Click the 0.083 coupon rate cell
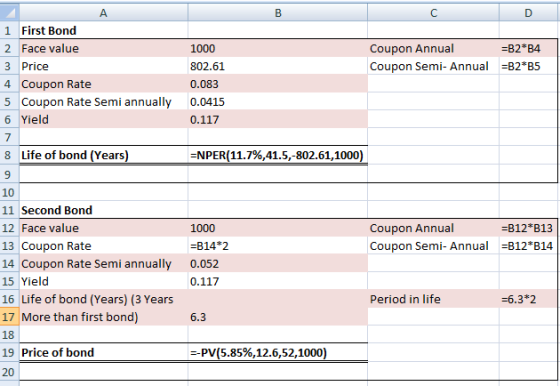 coord(278,84)
